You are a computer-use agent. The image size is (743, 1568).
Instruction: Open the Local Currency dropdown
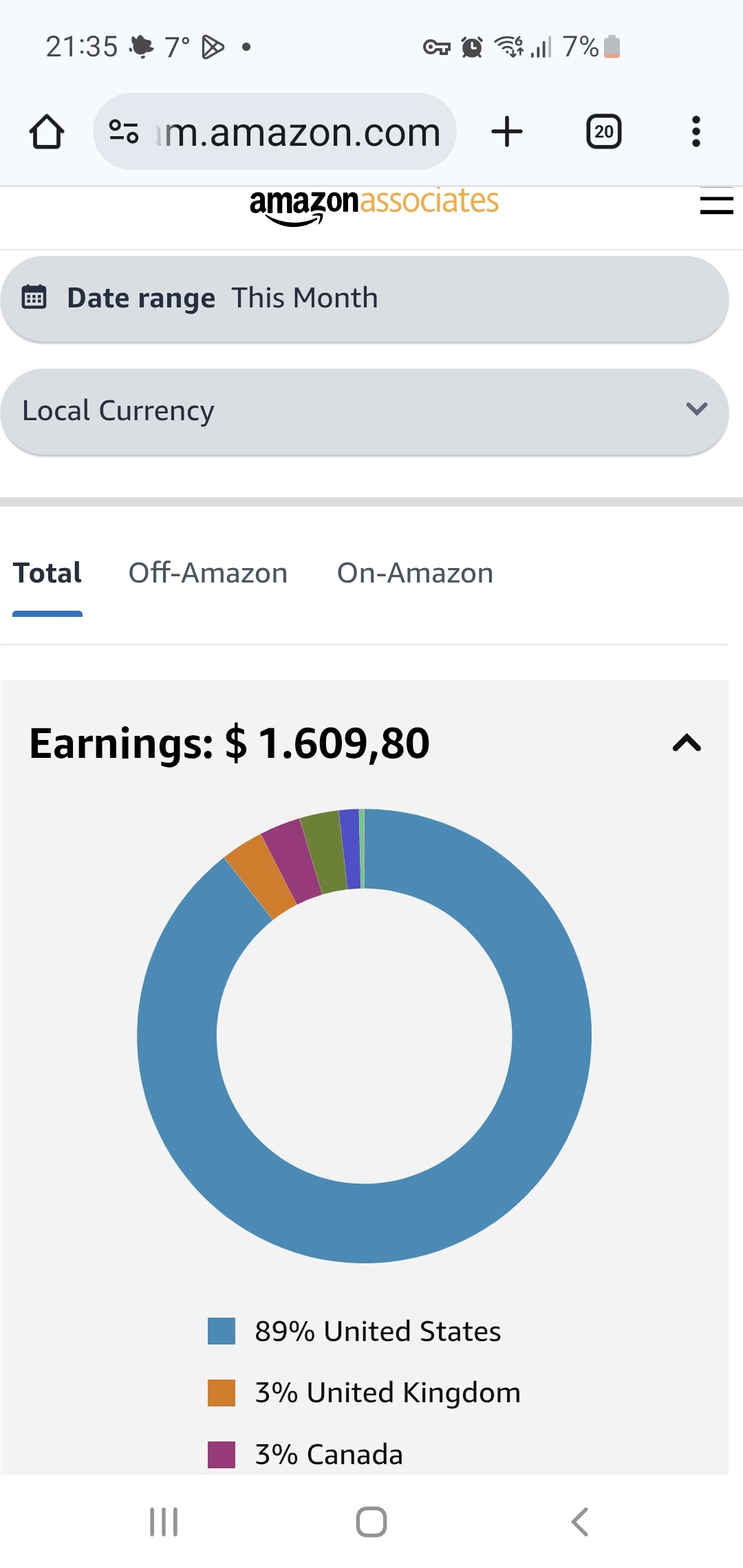click(x=365, y=411)
